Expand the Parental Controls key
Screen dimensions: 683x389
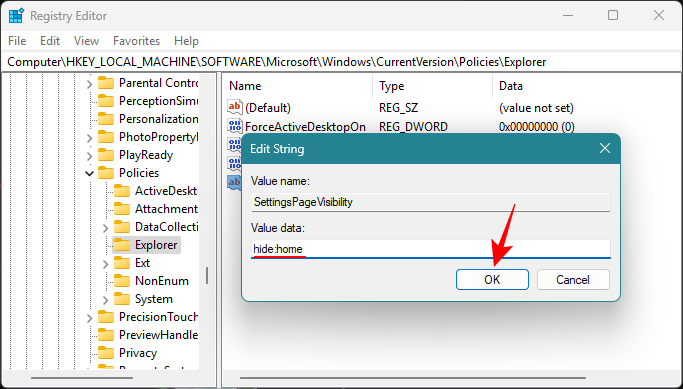(89, 83)
